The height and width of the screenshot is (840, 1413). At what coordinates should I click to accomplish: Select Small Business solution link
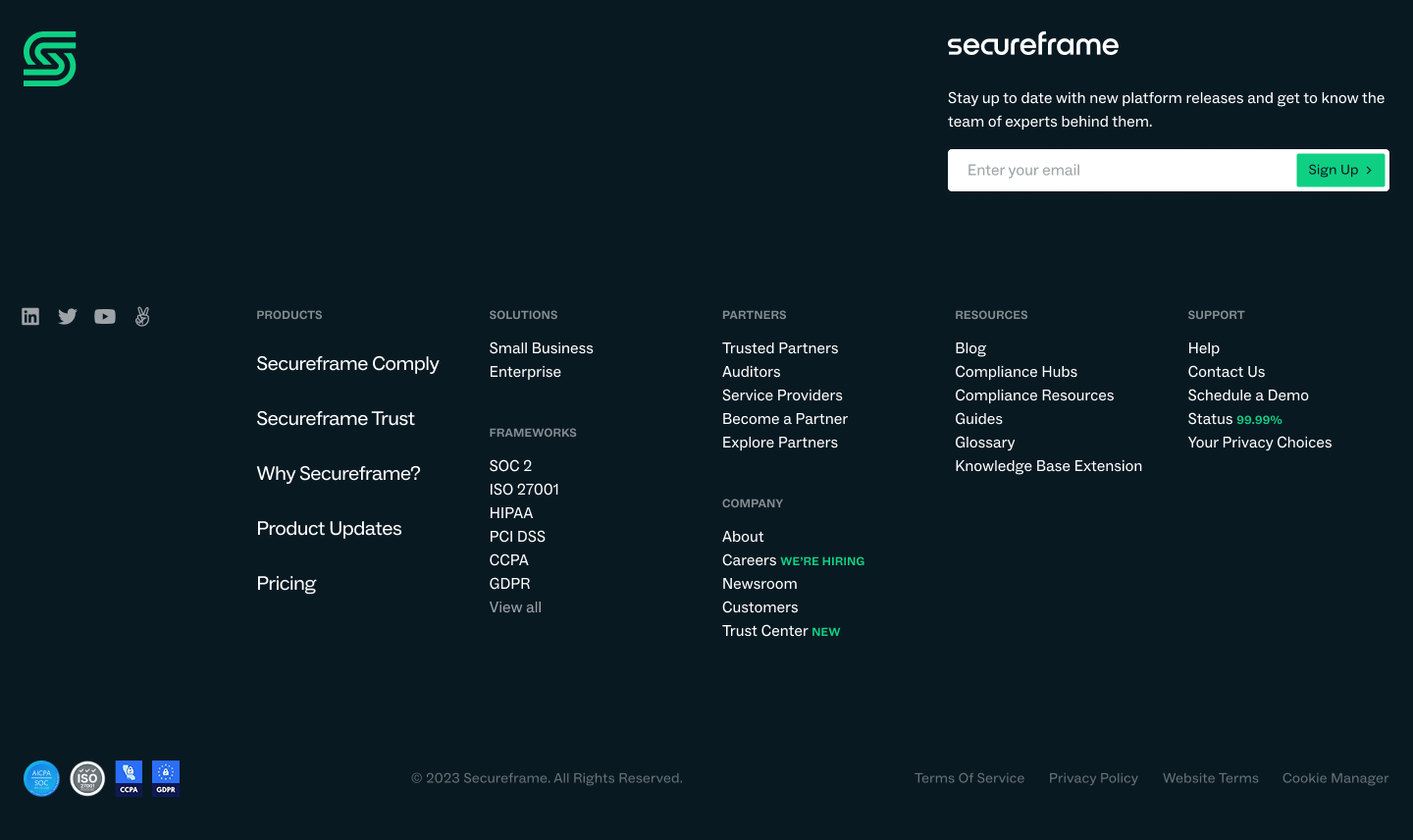coord(542,348)
